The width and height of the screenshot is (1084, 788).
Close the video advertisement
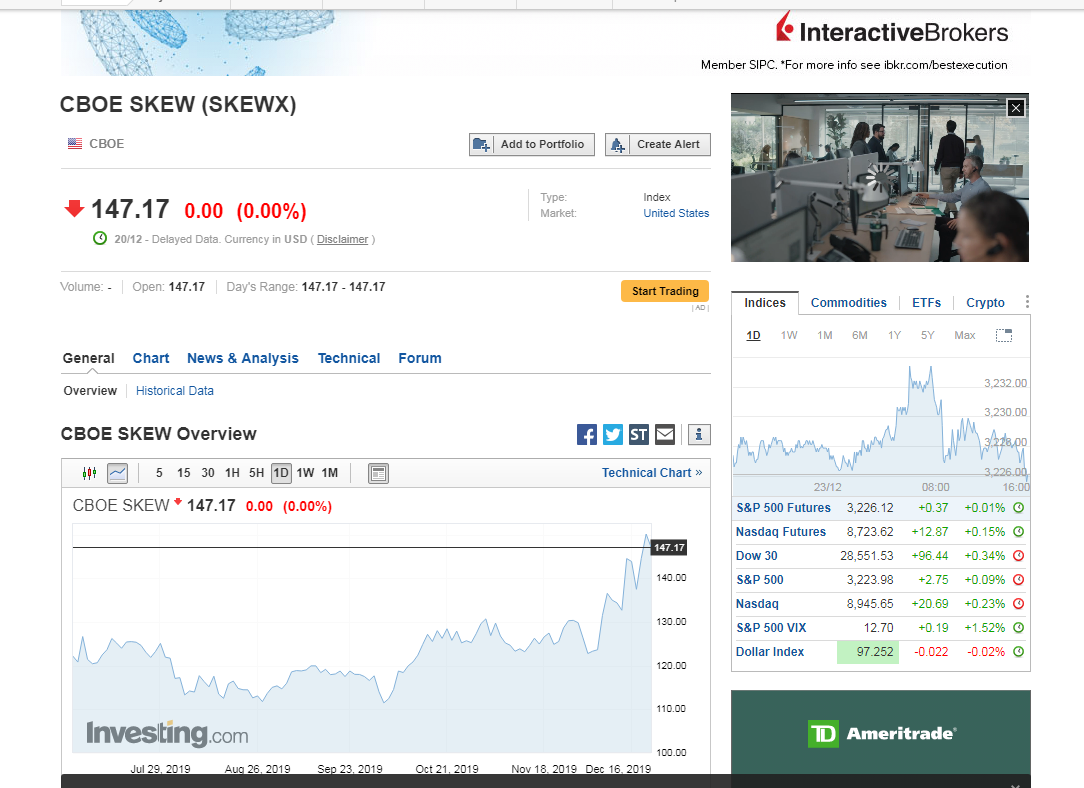point(1016,108)
